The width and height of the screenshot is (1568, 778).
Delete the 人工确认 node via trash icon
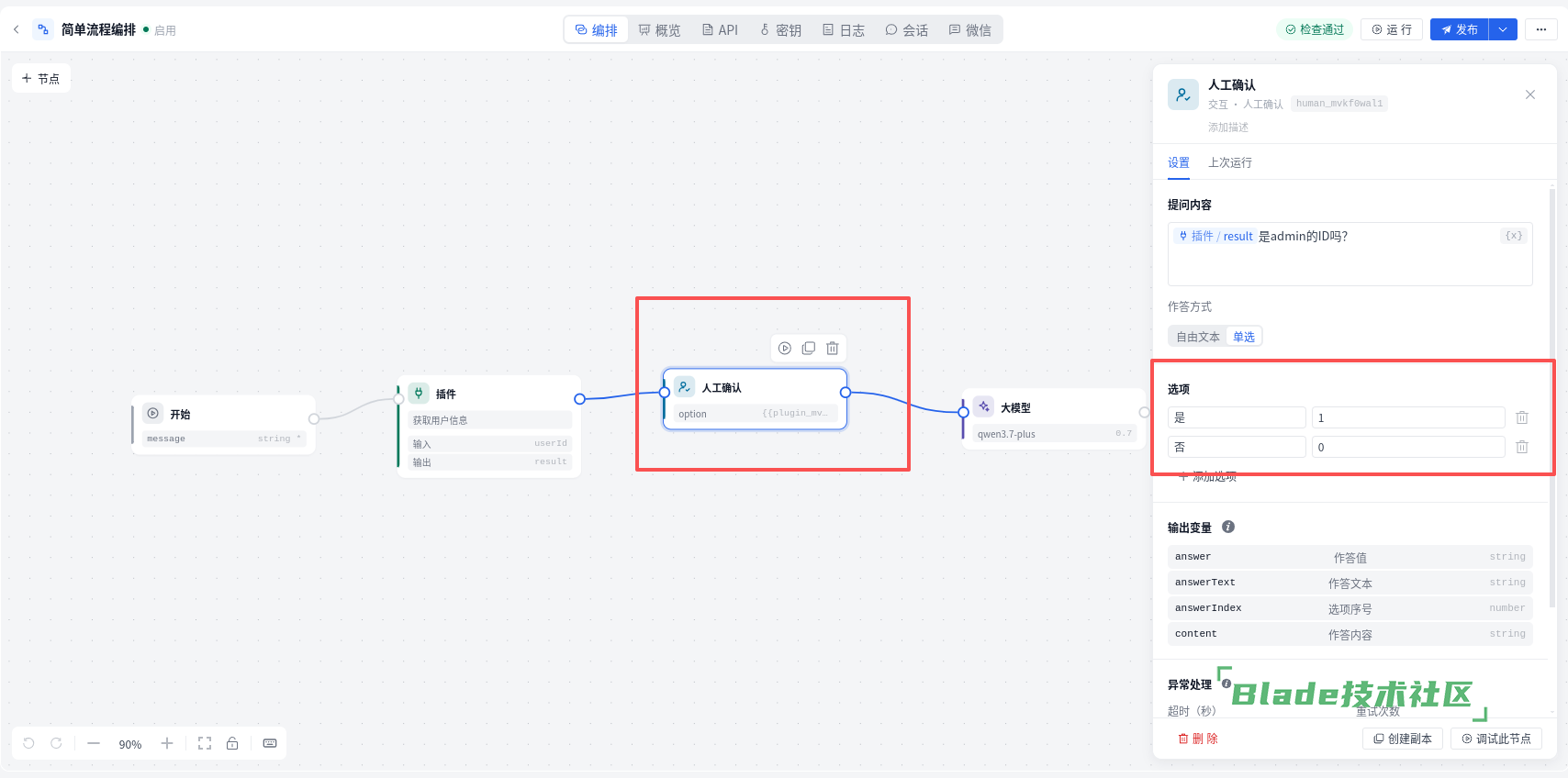point(833,349)
